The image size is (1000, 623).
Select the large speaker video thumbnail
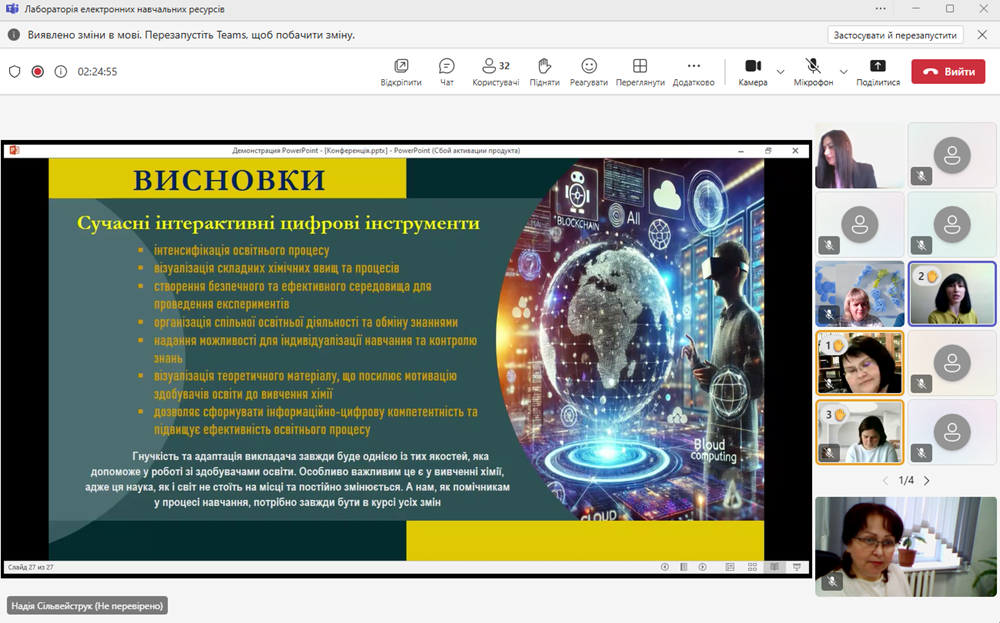point(905,547)
